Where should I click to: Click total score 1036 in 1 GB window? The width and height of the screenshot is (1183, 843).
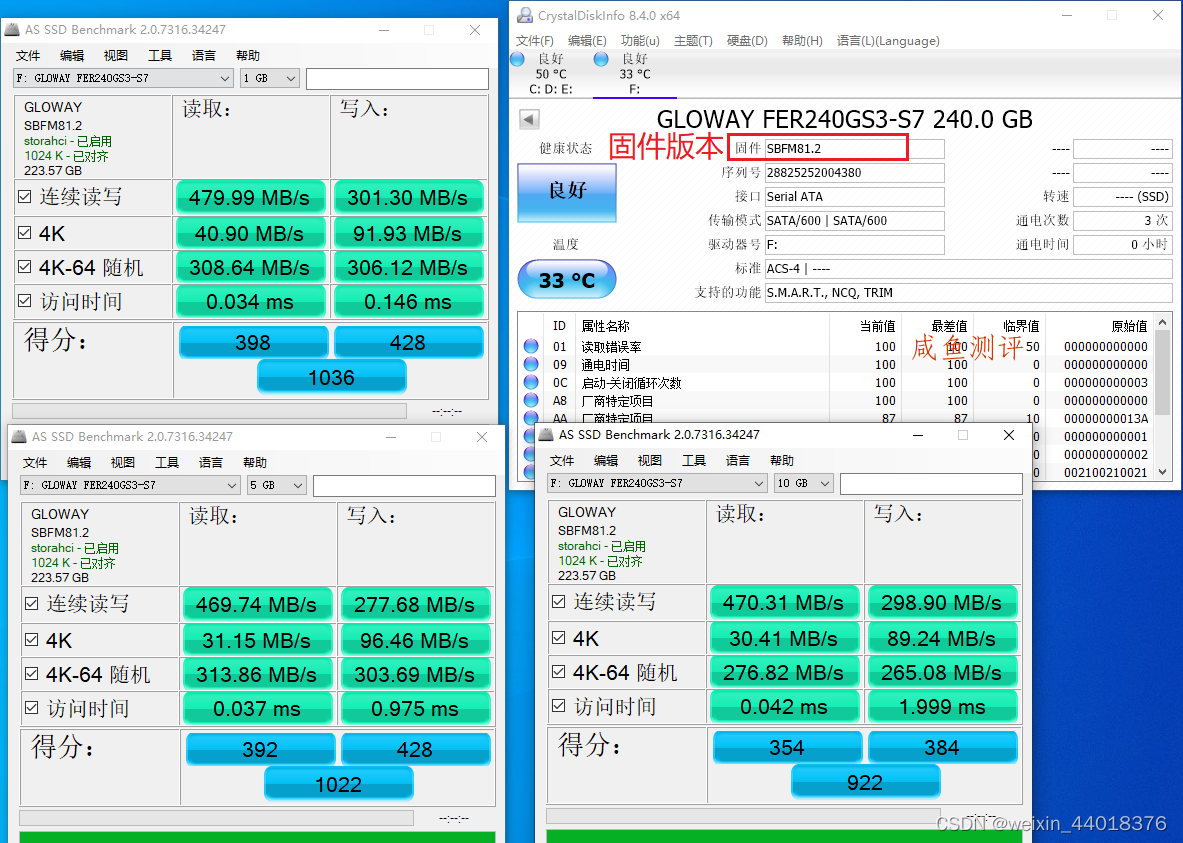tap(332, 377)
